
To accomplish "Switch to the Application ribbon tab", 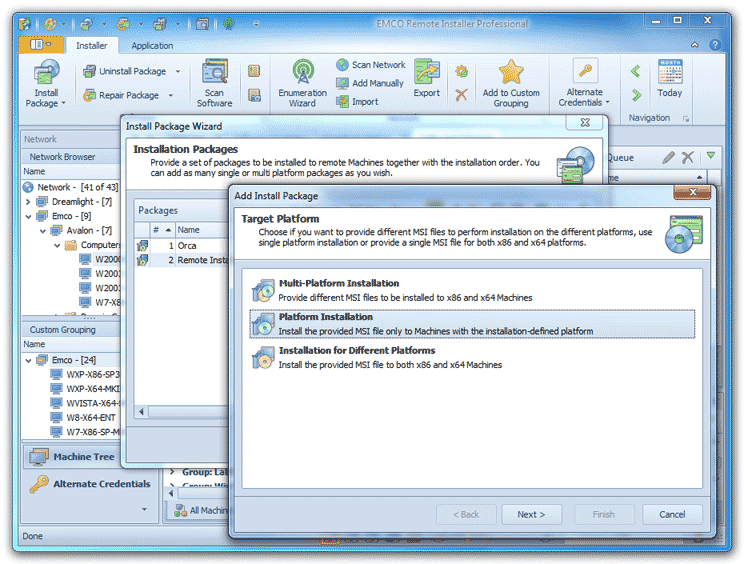I will pos(152,46).
